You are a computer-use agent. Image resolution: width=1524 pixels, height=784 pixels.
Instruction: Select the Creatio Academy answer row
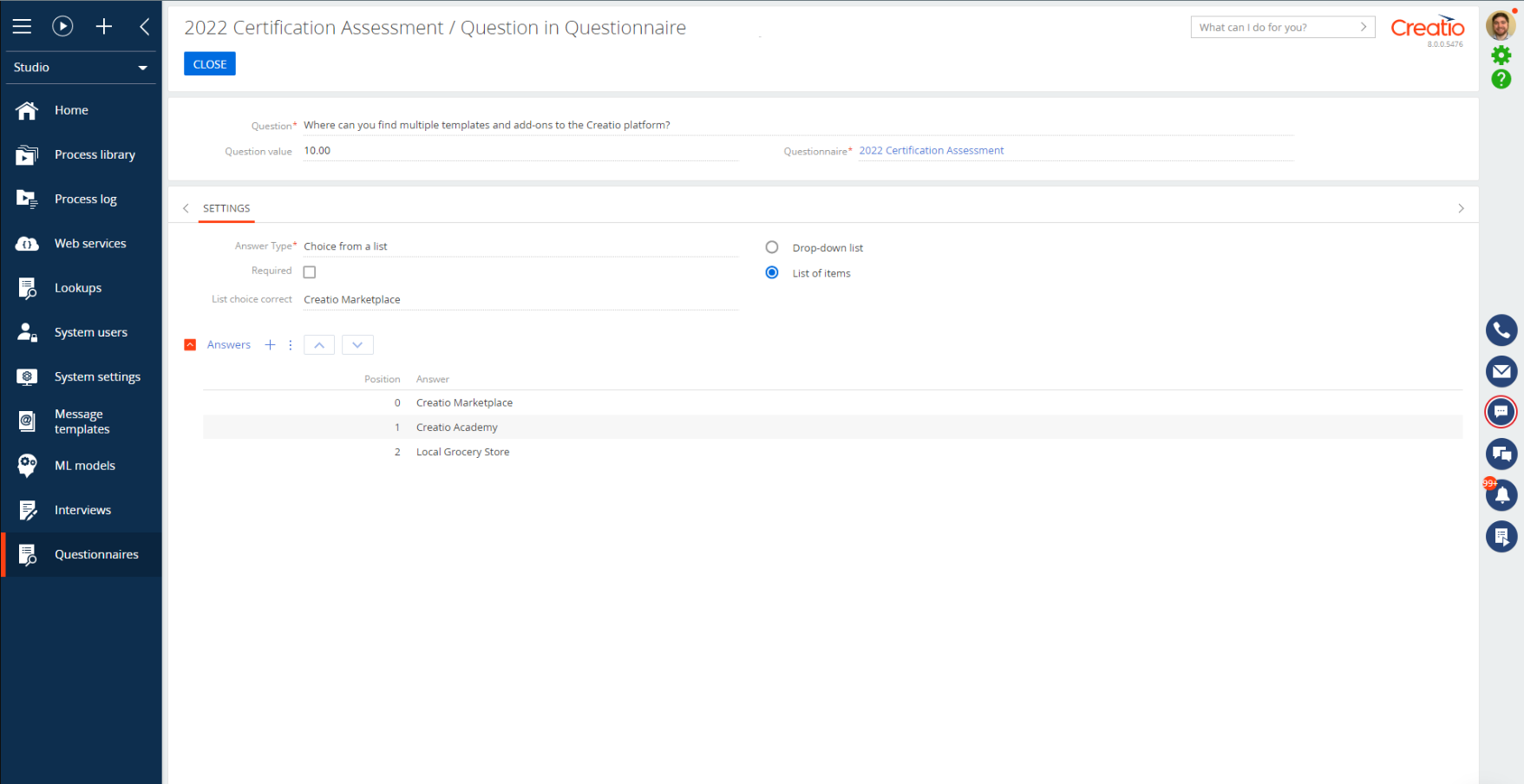457,428
